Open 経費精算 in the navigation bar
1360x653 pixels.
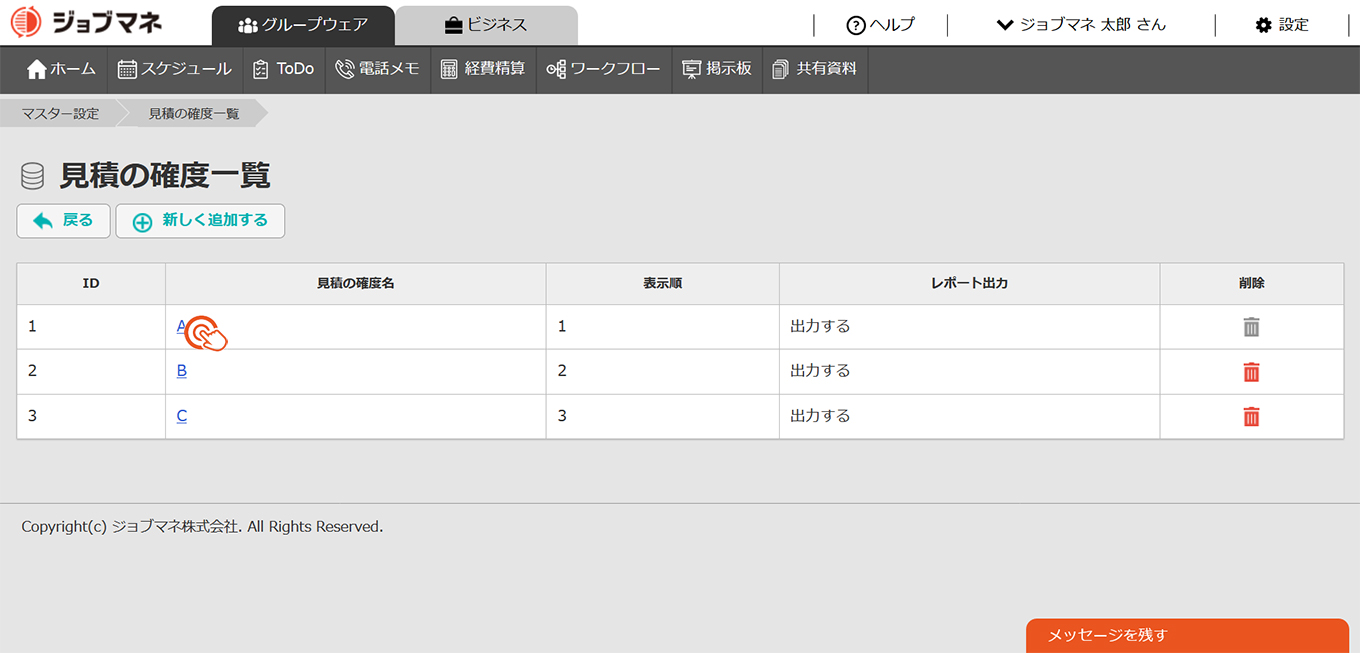483,69
